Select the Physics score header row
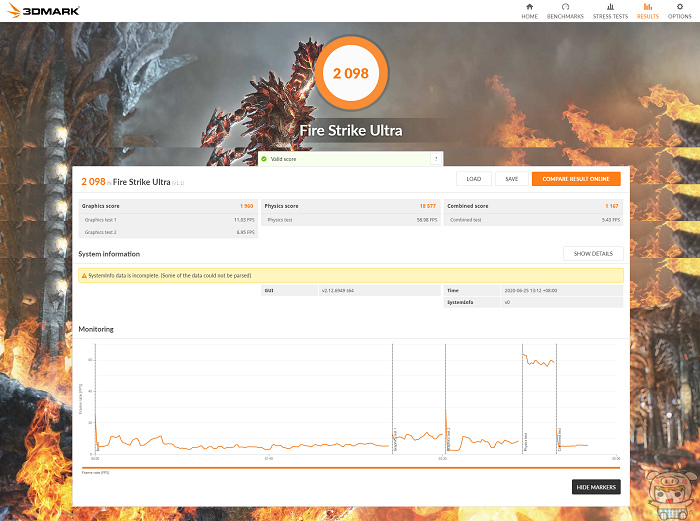This screenshot has width=700, height=521. click(350, 206)
